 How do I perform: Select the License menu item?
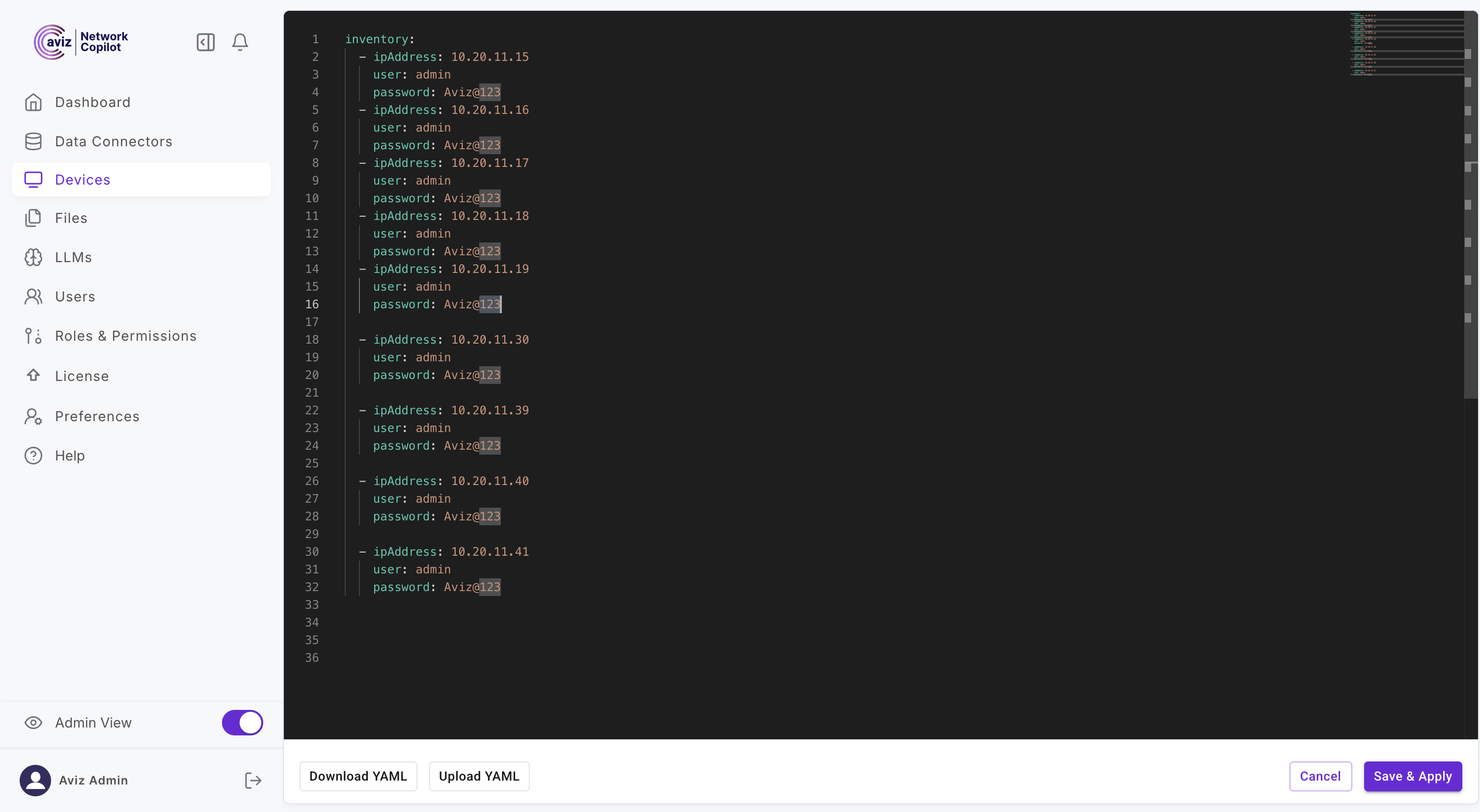coord(82,376)
